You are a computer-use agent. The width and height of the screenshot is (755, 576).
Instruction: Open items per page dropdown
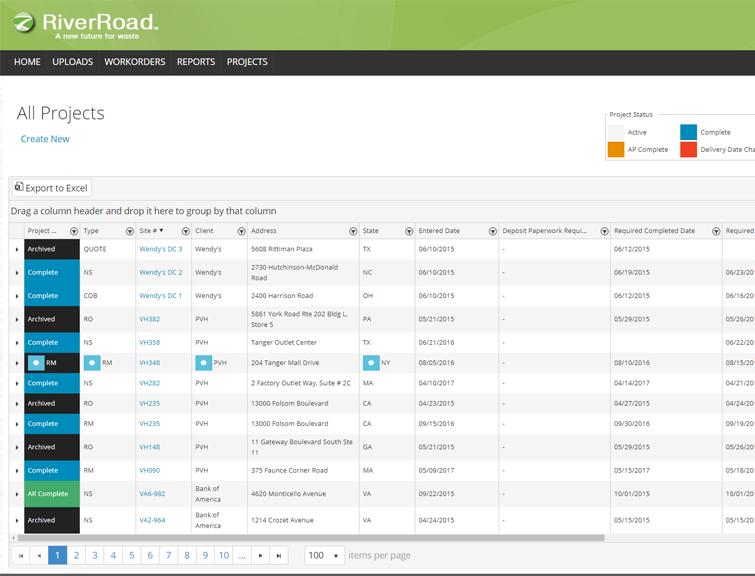(325, 555)
